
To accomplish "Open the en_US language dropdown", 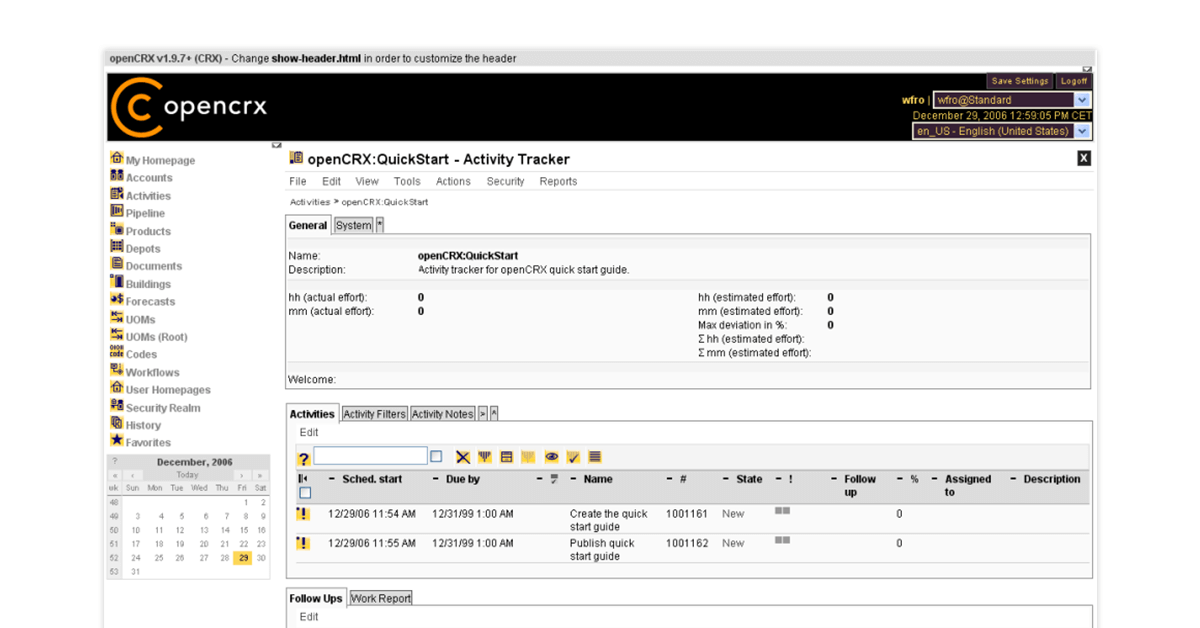I will [1001, 131].
